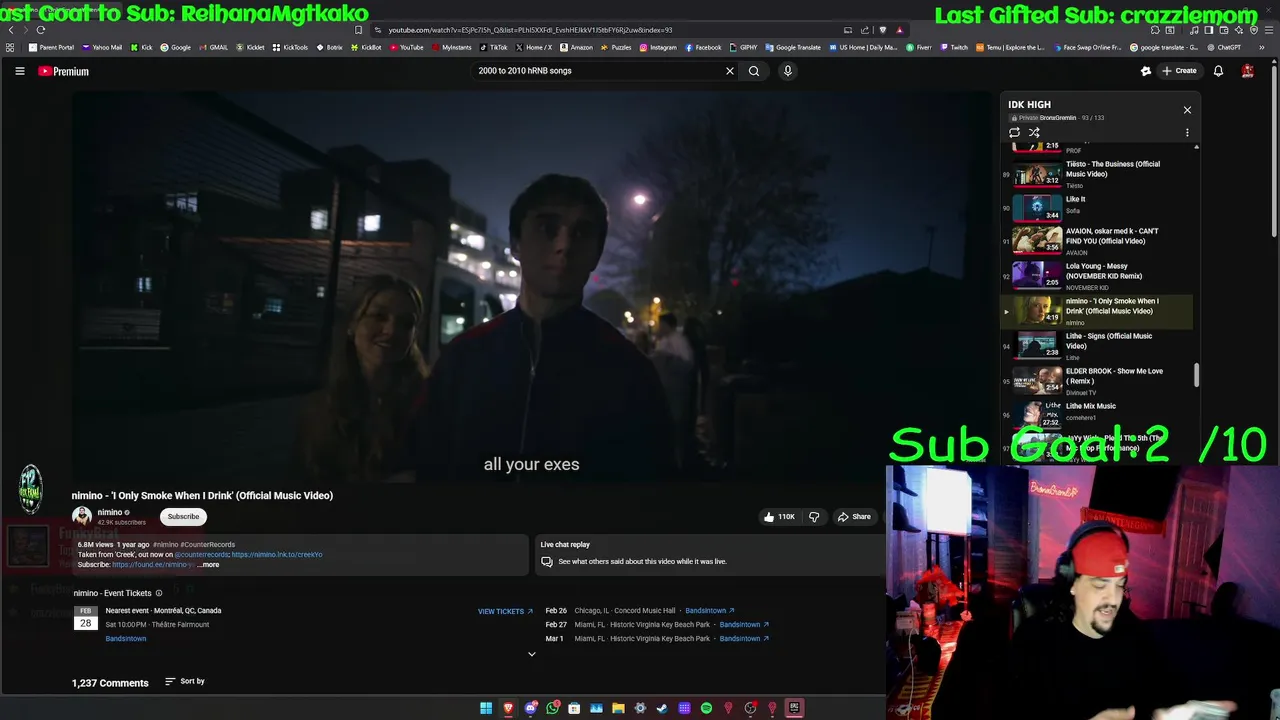Play Tiësto - The Business from playlist
This screenshot has width=1280, height=720.
[x=1097, y=175]
